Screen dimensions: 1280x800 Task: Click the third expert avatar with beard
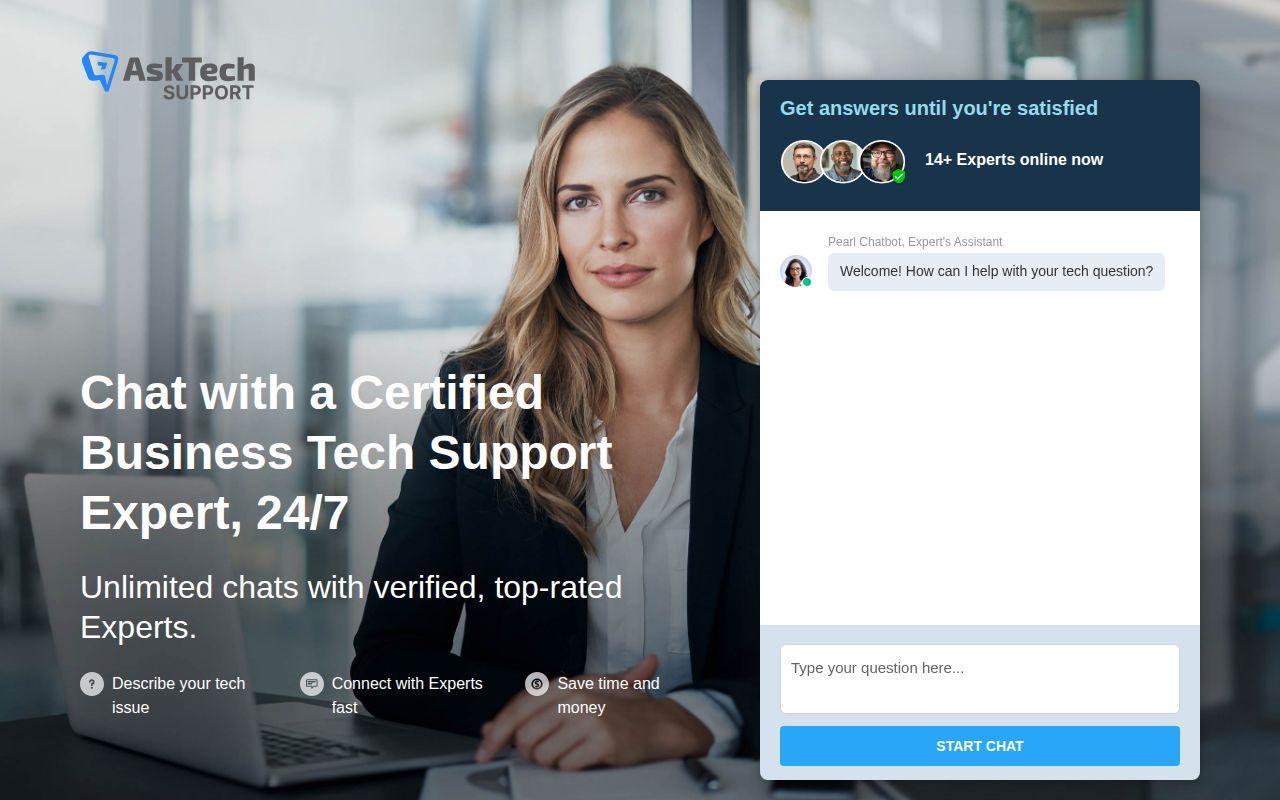[x=882, y=161]
